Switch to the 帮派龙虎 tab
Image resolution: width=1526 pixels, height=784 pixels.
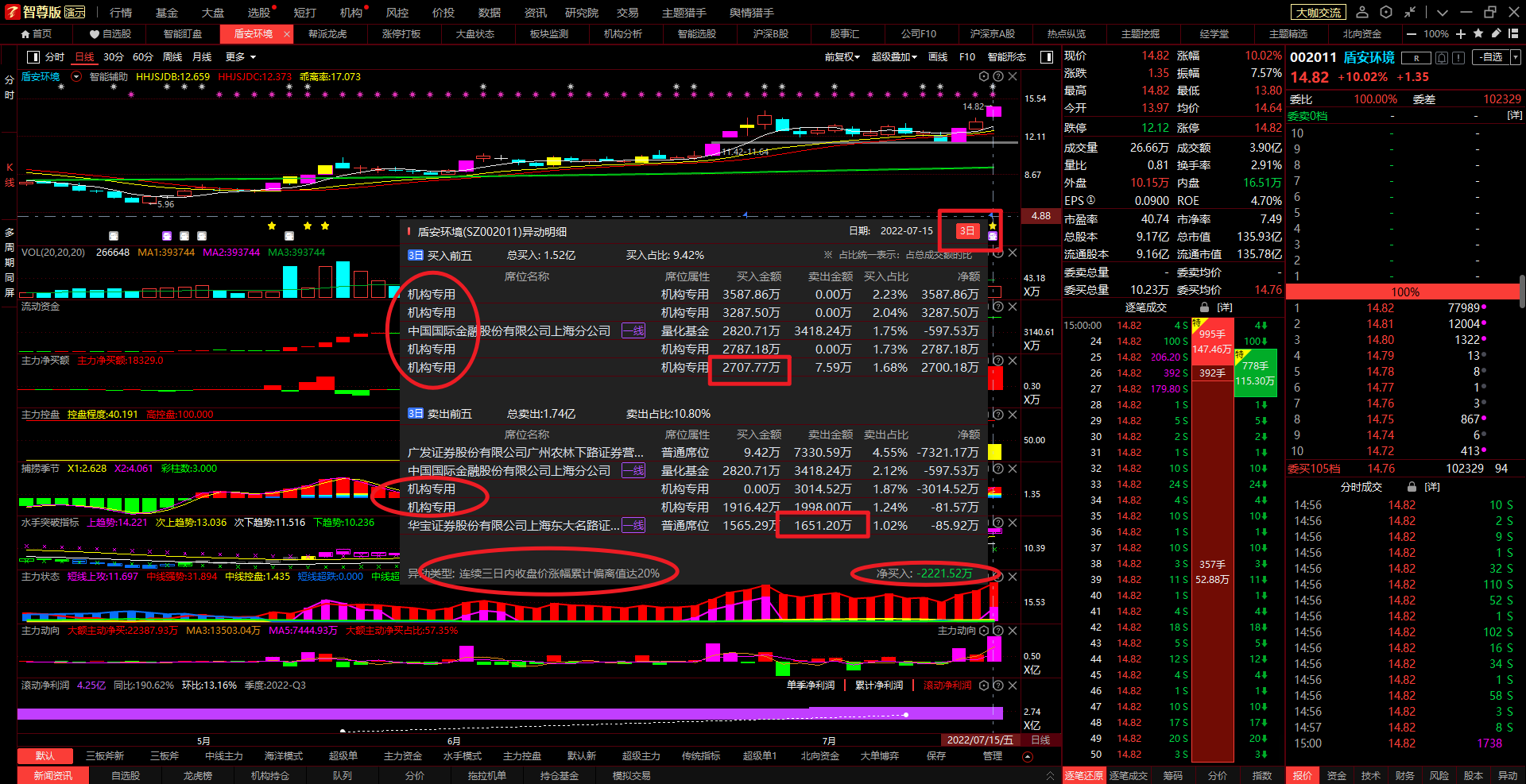coord(327,34)
